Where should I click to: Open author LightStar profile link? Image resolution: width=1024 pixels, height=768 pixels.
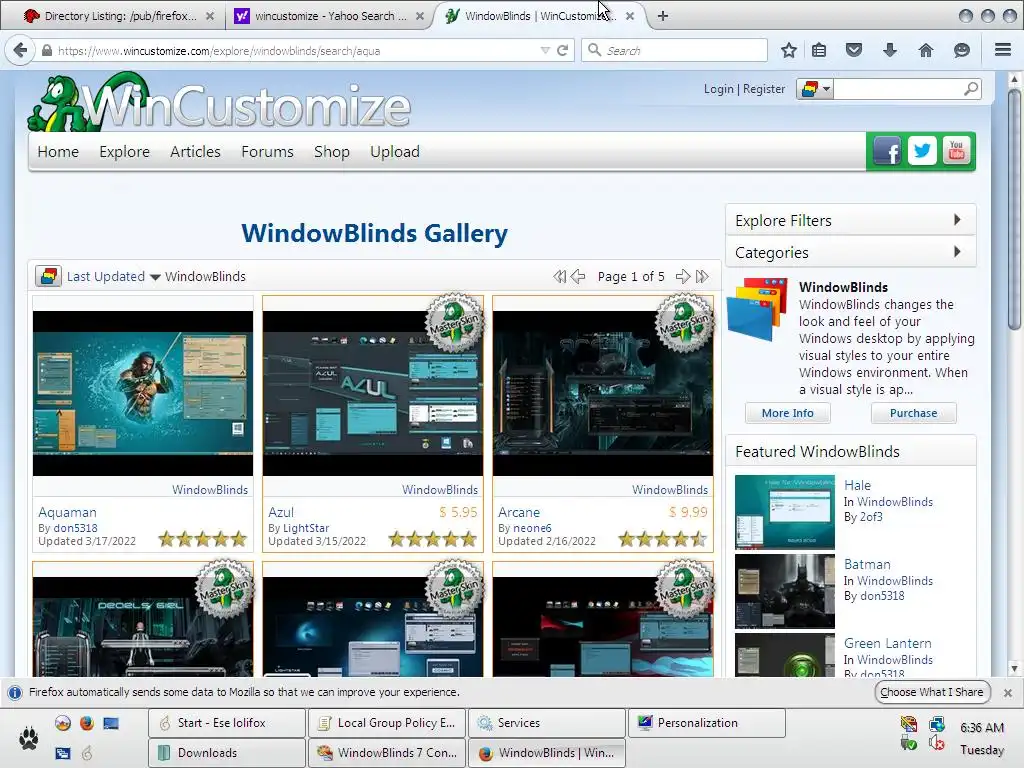tap(306, 528)
